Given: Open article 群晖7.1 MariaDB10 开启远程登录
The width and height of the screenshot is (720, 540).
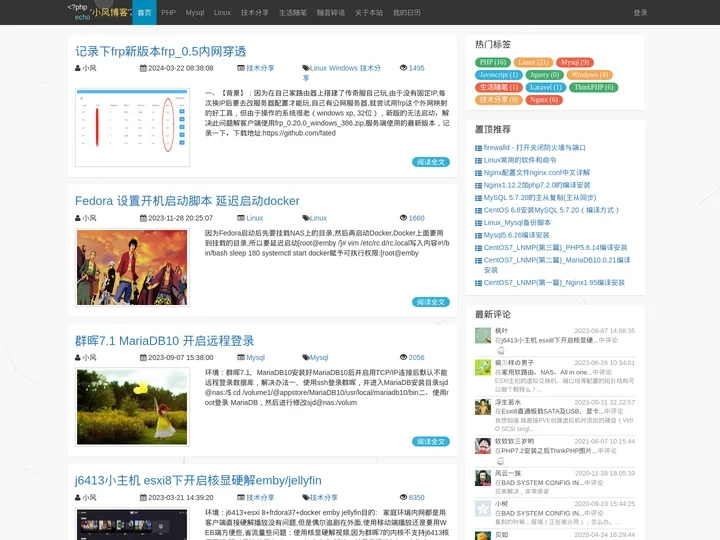Looking at the screenshot, I should click(x=164, y=341).
